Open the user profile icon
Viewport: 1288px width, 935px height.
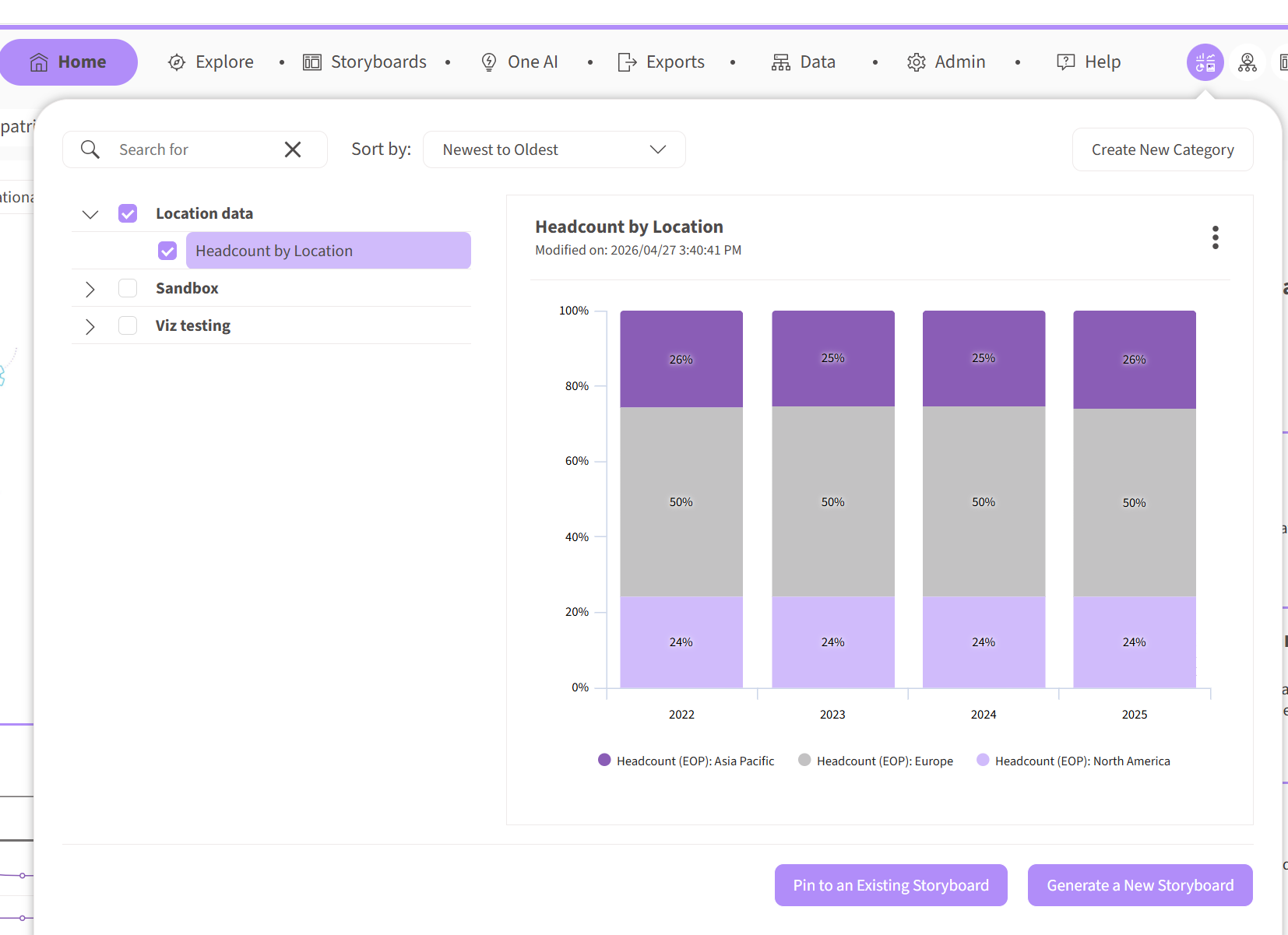point(1248,62)
